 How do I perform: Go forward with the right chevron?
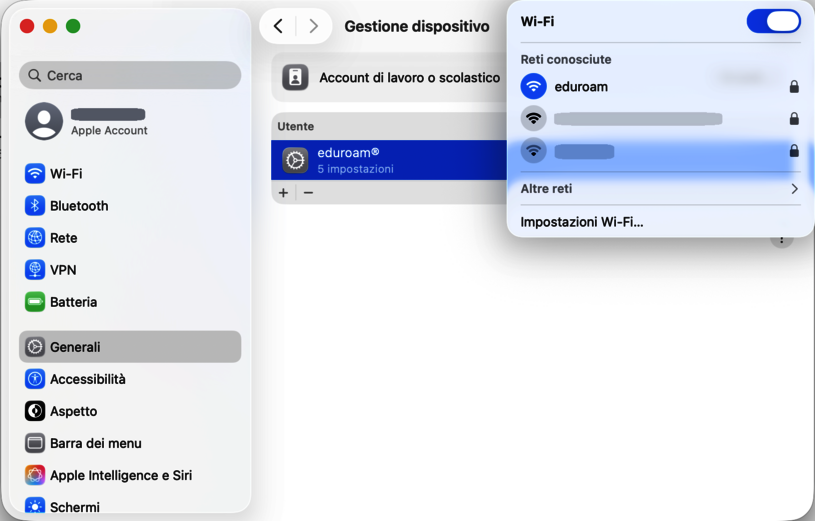coord(314,27)
